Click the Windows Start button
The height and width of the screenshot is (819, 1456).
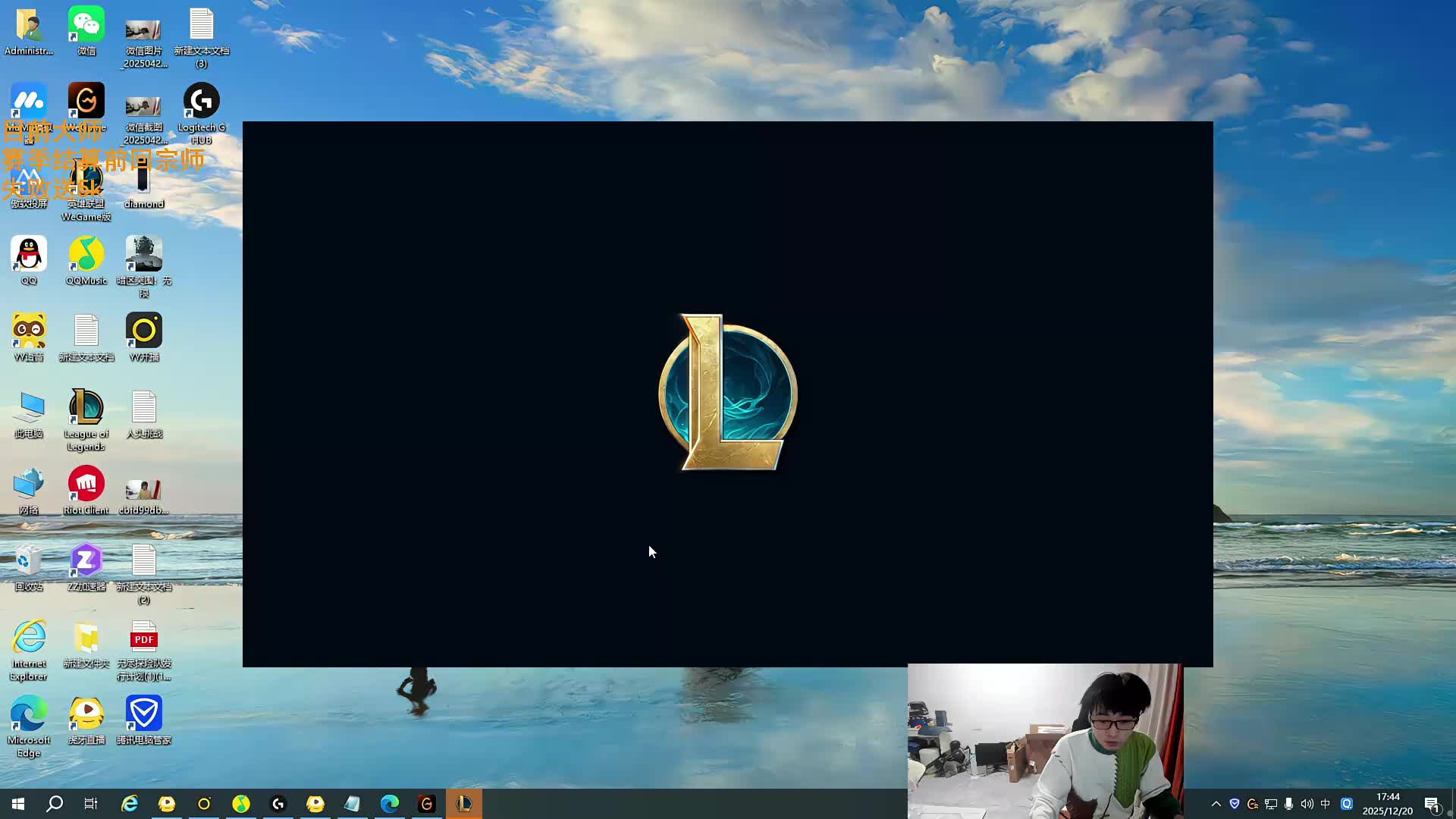(x=18, y=804)
